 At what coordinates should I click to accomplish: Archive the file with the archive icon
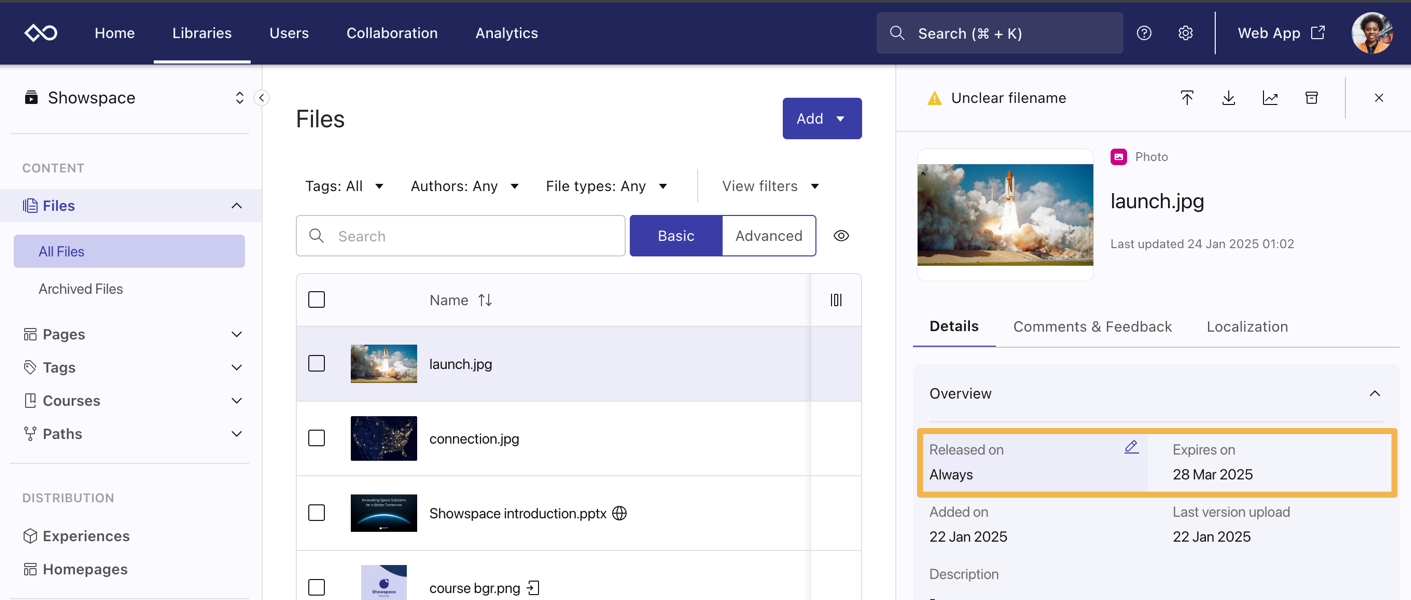(1311, 98)
